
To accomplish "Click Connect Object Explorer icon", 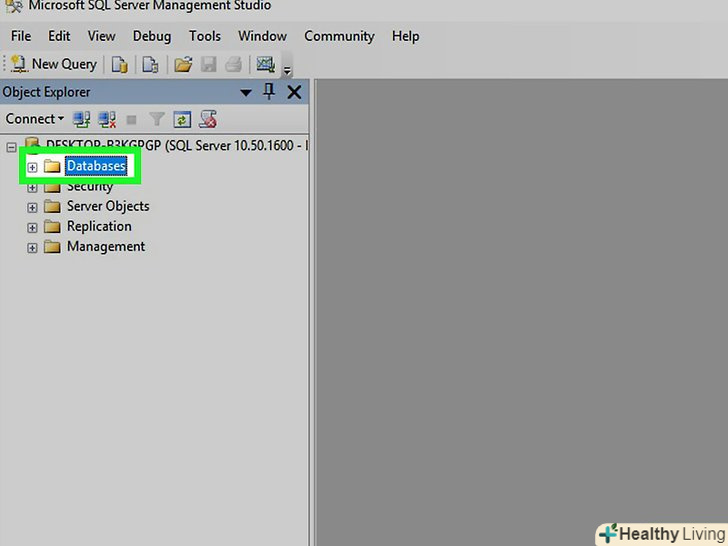I will (82, 119).
